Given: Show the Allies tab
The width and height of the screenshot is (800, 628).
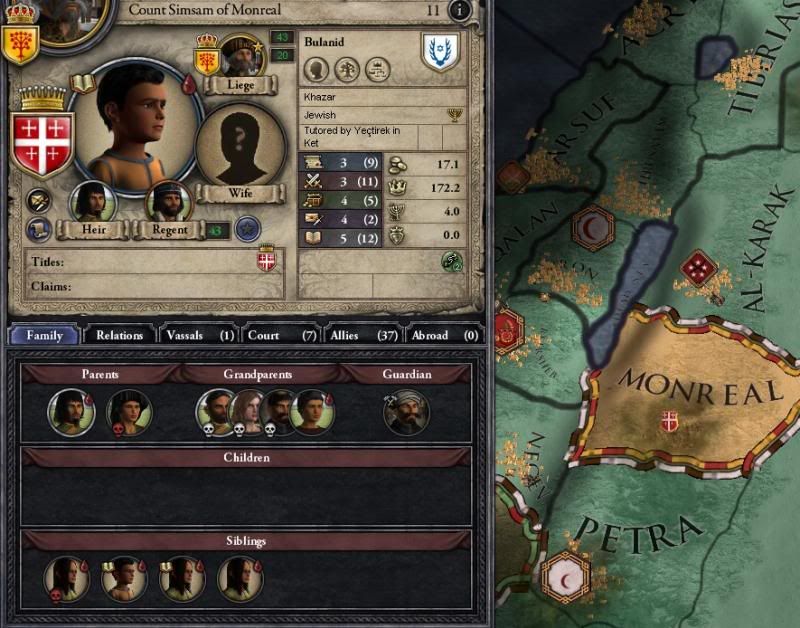Looking at the screenshot, I should click(363, 335).
